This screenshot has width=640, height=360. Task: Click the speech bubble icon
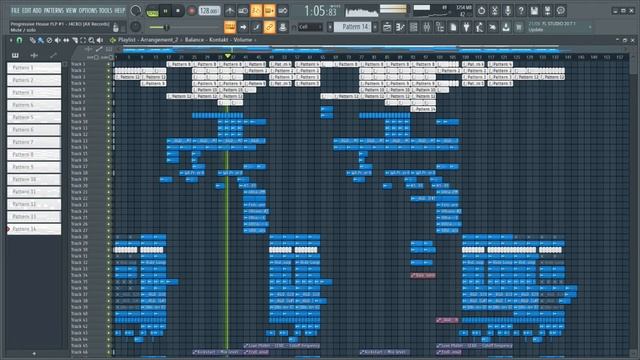click(561, 11)
